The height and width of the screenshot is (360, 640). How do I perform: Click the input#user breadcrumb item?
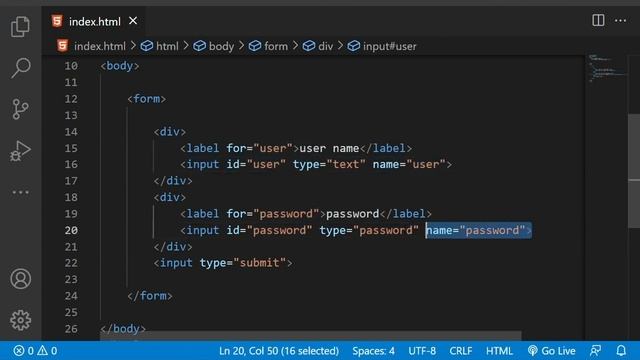(382, 46)
